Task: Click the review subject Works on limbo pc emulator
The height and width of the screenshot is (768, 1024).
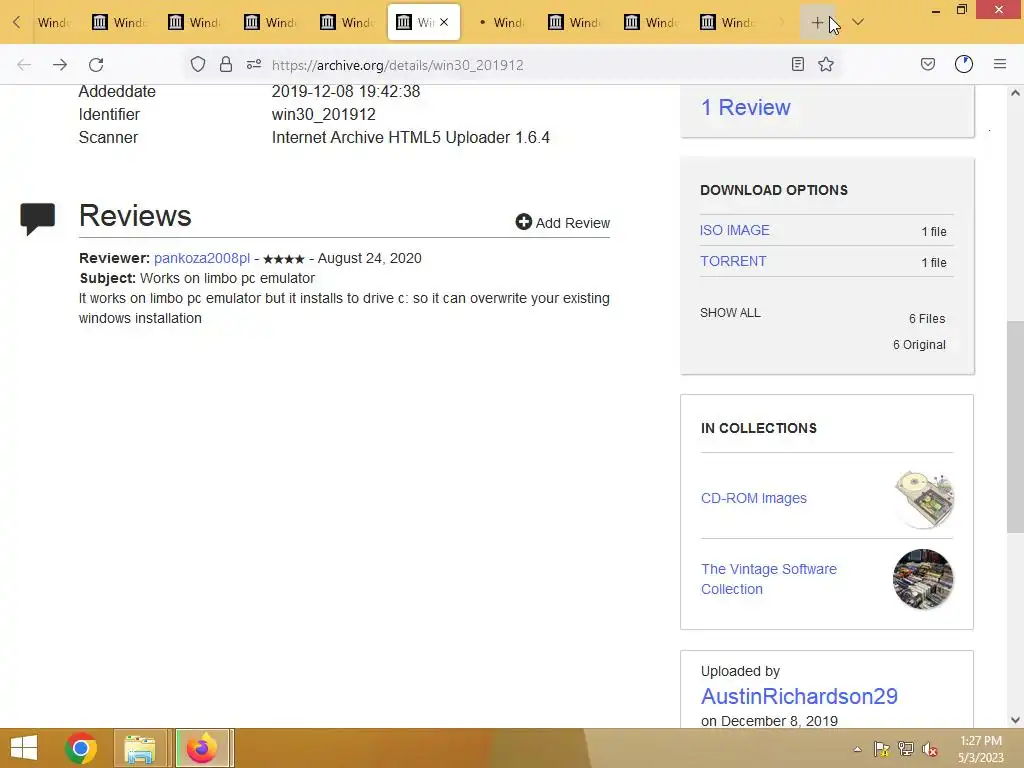Action: pos(227,278)
